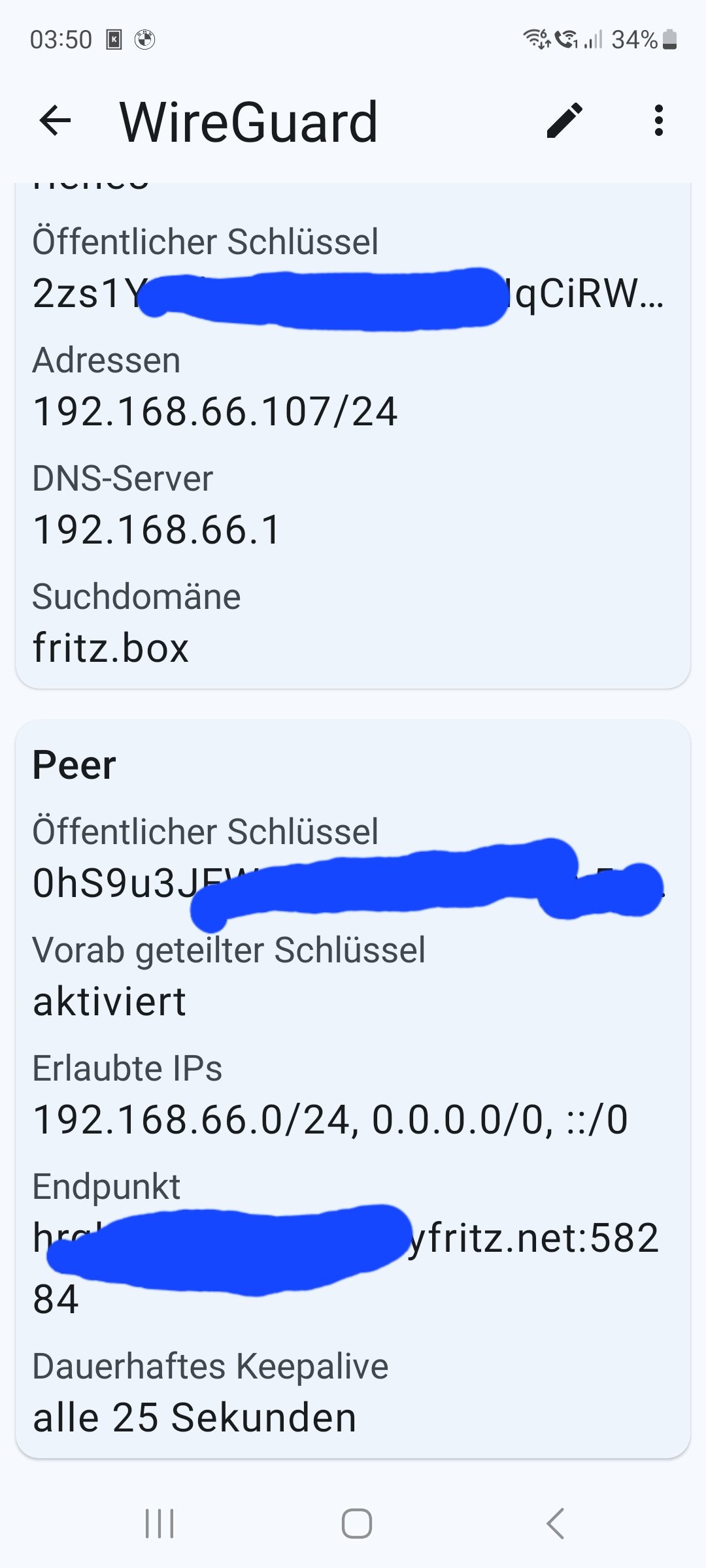Tap the keepalive value alle 25 Sekunden
The image size is (706, 1568).
pyautogui.click(x=194, y=1418)
